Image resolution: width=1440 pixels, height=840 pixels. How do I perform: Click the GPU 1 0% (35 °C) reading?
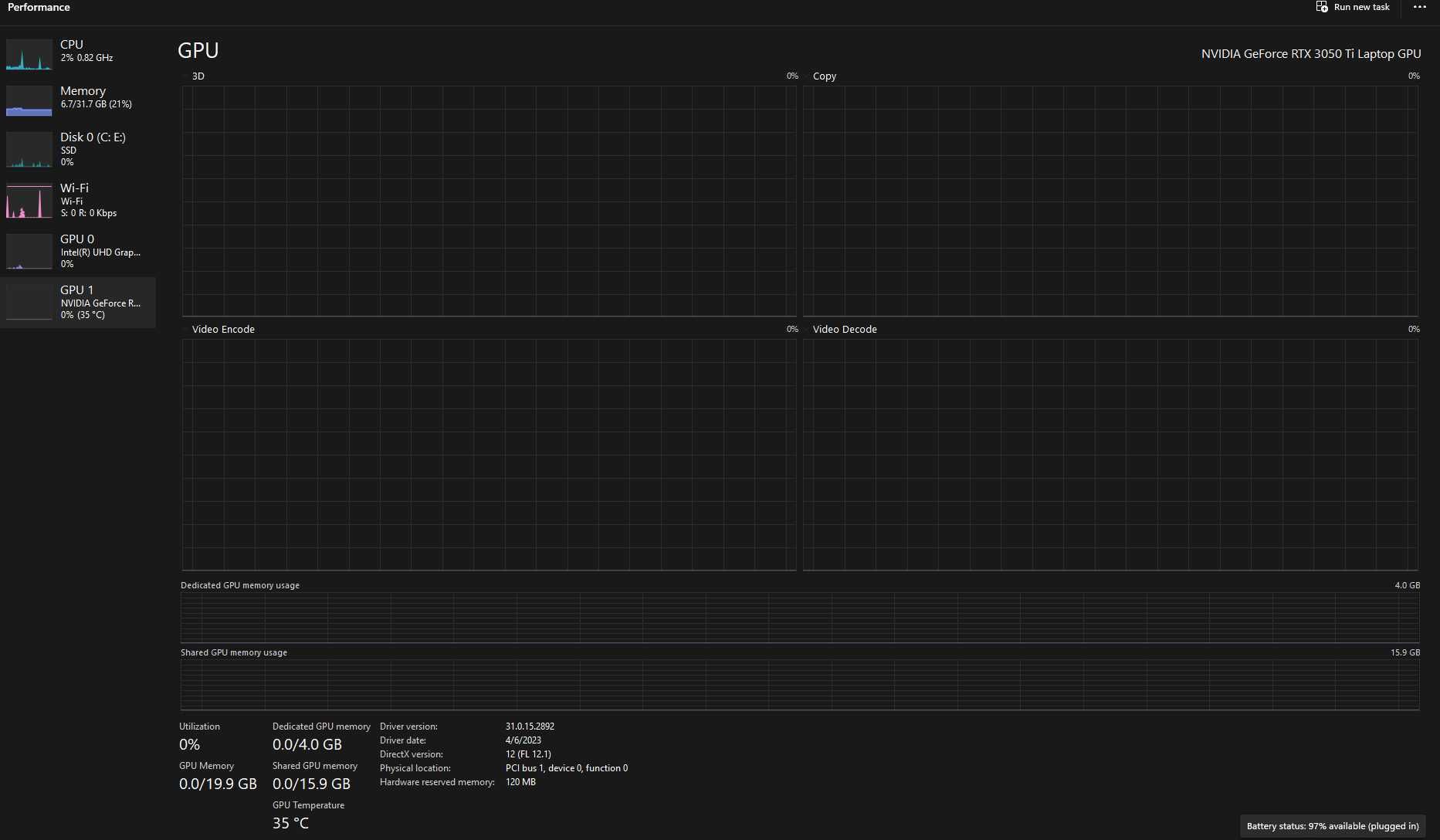pyautogui.click(x=83, y=315)
